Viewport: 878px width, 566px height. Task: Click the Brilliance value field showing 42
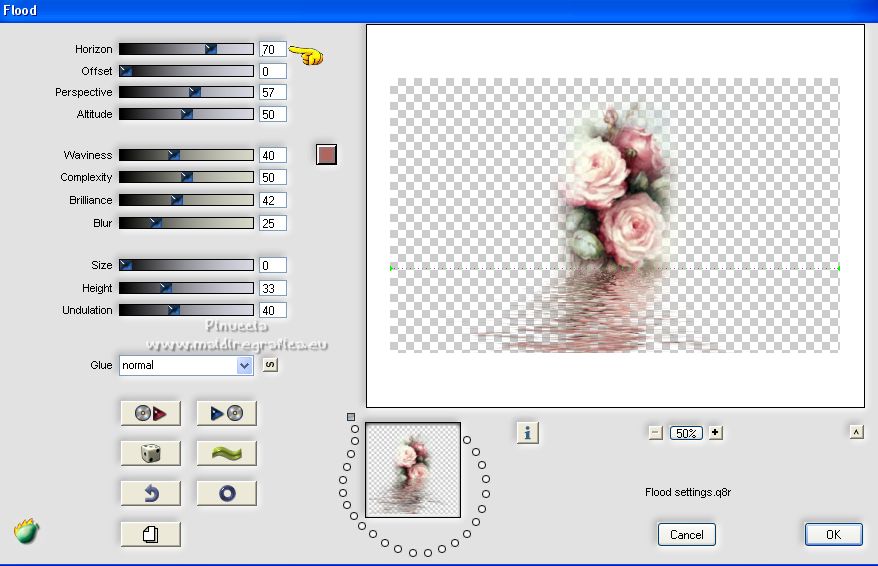tap(273, 200)
